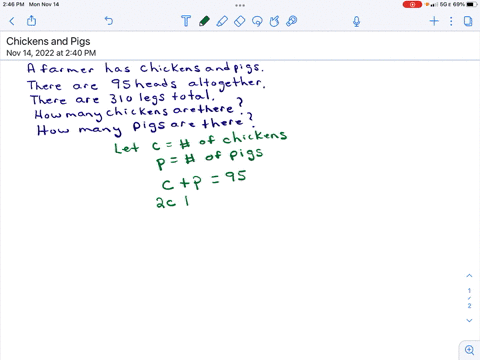Open the tool with the link-style icon

point(292,21)
